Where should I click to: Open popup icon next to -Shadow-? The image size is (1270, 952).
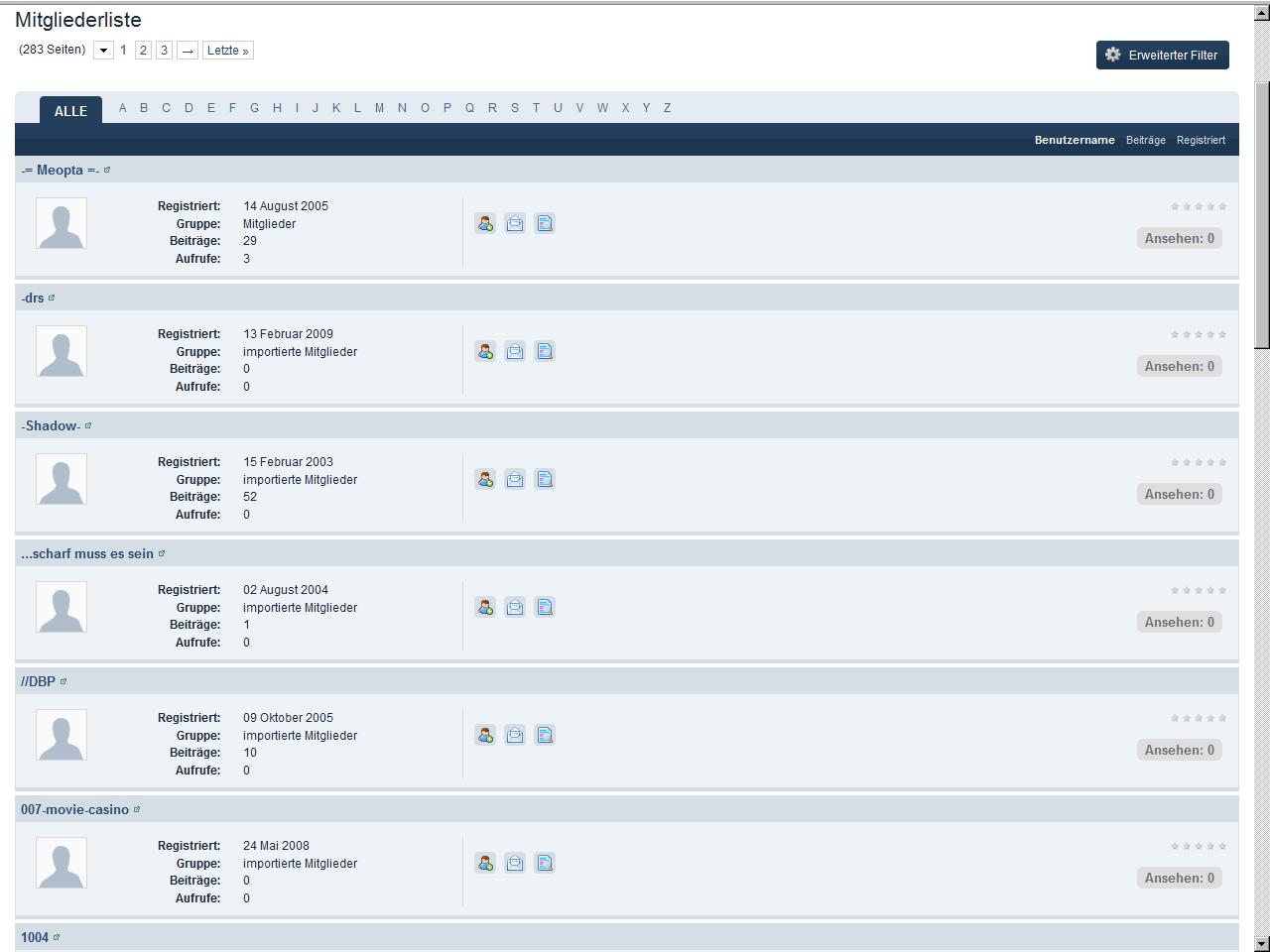pos(88,425)
